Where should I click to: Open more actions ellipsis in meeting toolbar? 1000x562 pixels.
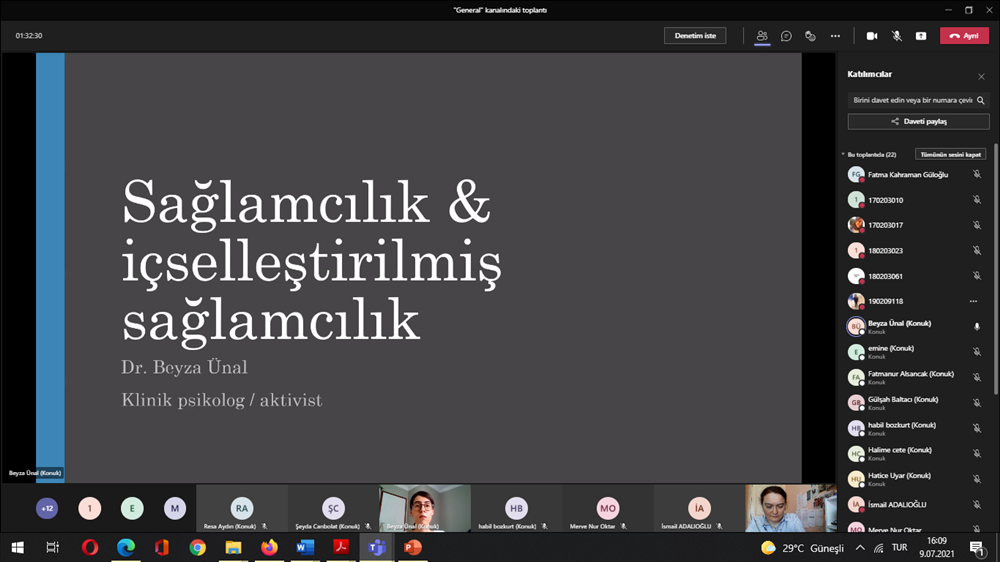tap(835, 36)
